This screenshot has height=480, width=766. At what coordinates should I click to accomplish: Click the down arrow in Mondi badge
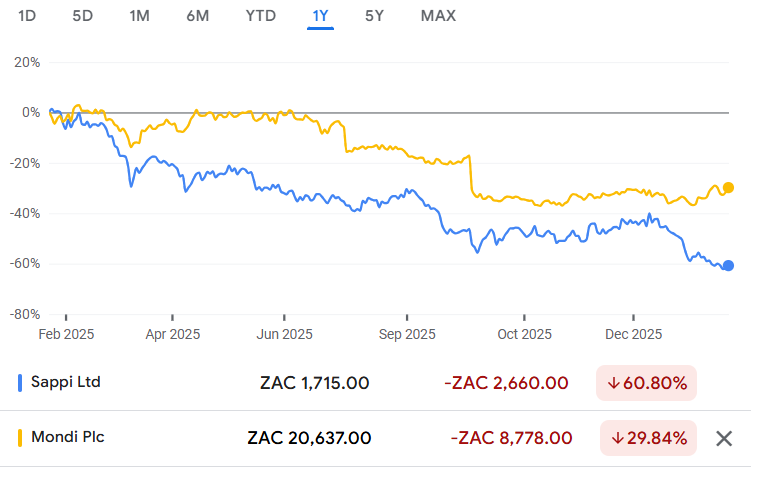(618, 438)
